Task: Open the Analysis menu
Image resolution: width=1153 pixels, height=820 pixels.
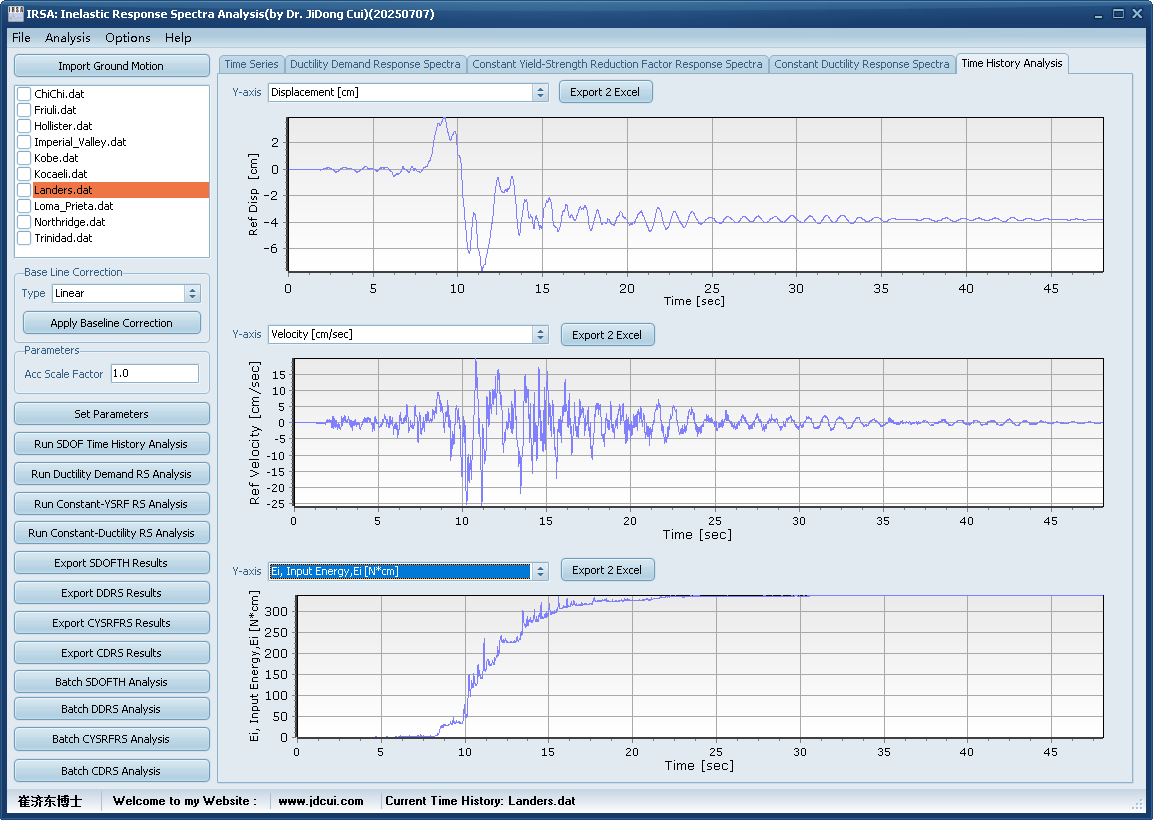Action: pyautogui.click(x=67, y=38)
